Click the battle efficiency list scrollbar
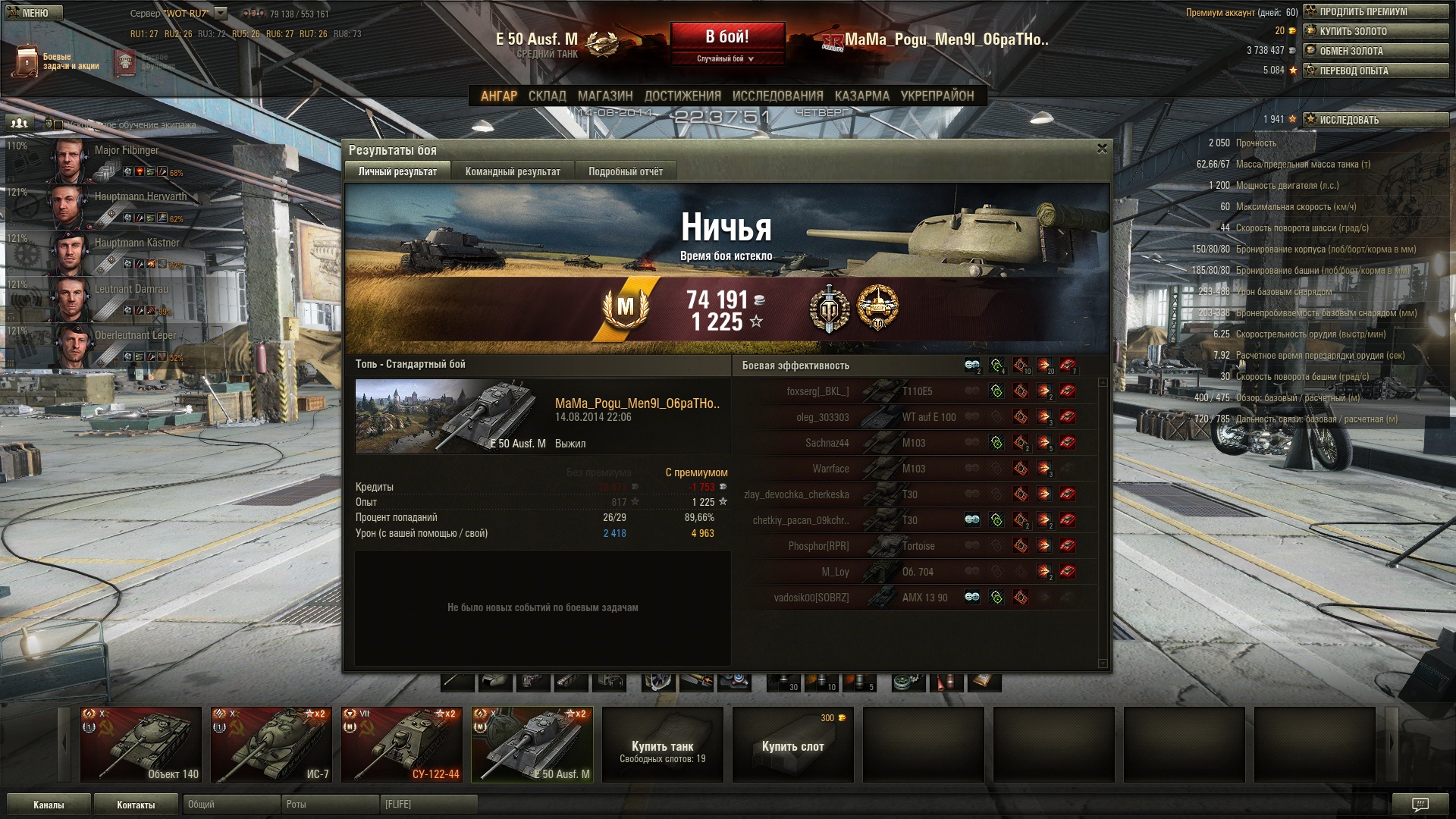This screenshot has height=819, width=1456. pyautogui.click(x=1103, y=522)
